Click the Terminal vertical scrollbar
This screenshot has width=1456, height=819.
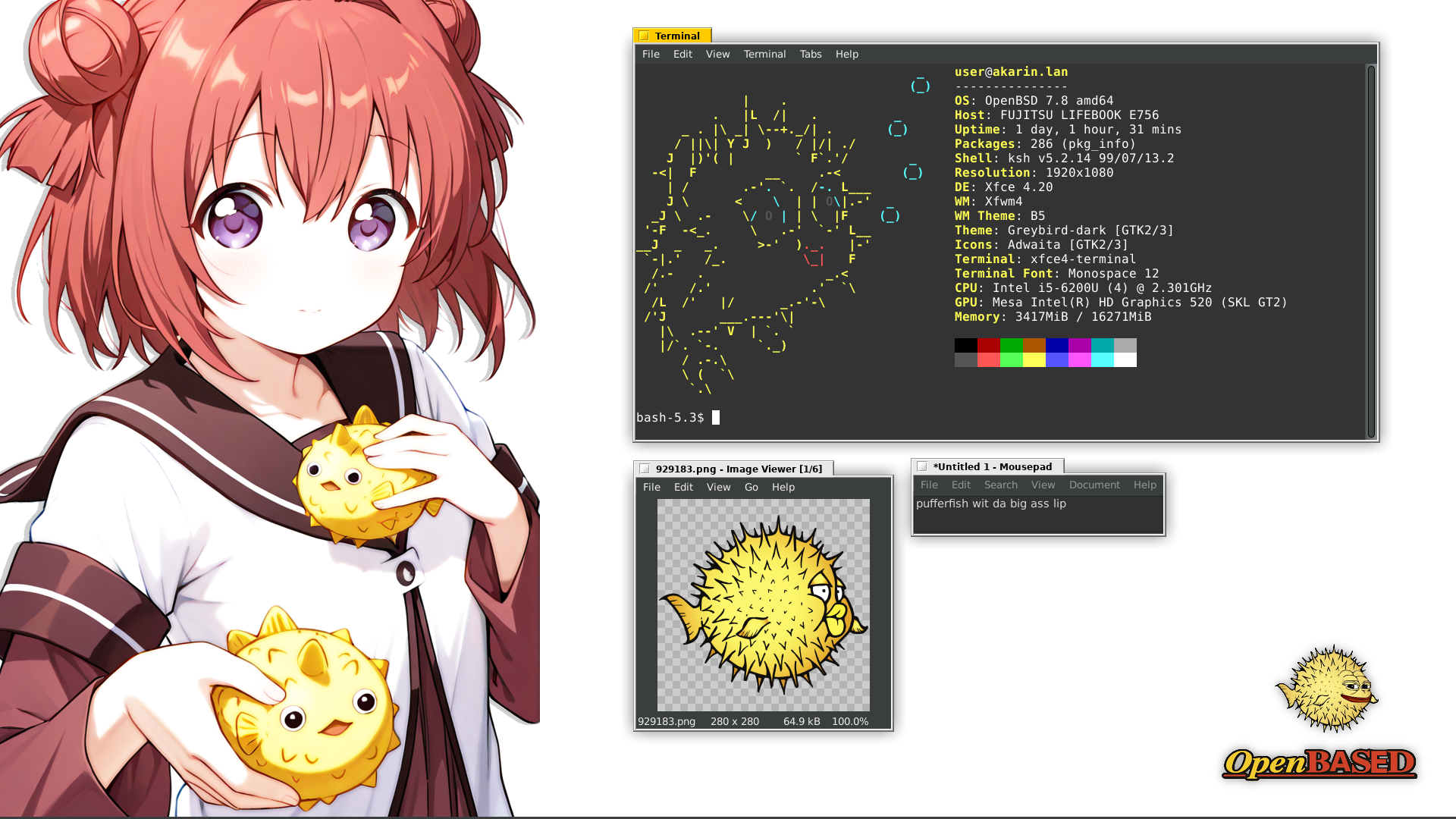click(1370, 250)
